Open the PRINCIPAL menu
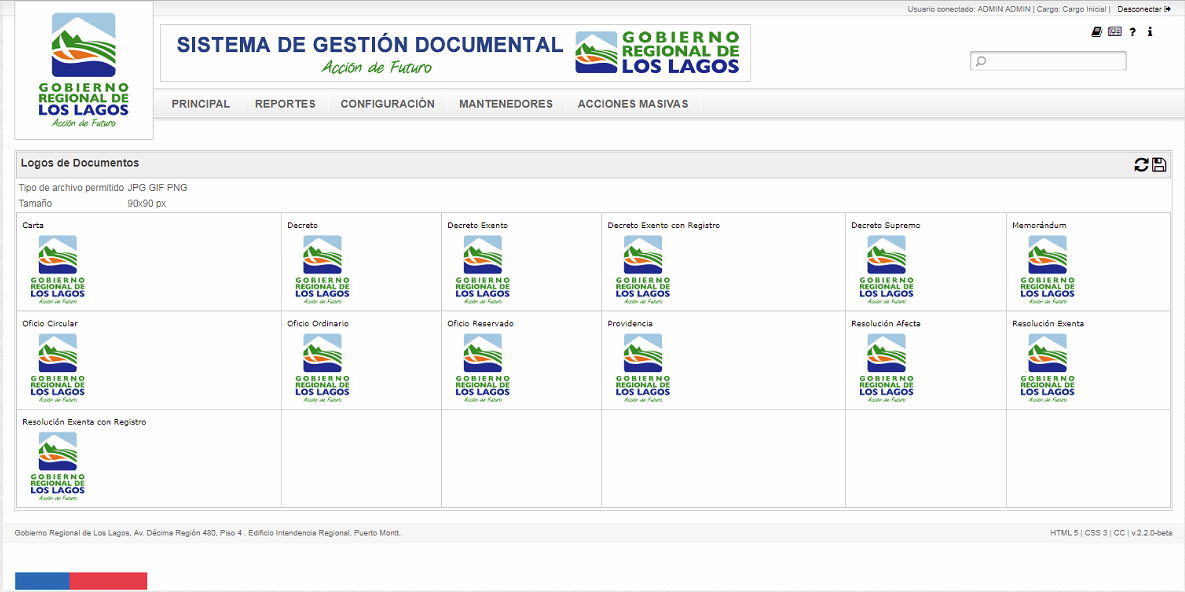This screenshot has width=1185, height=592. coord(200,104)
